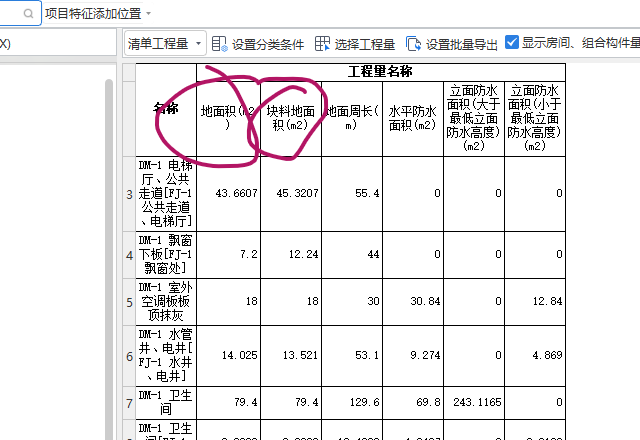
Task: Click the DM-1 室外空调板板顶抹灰 name cell
Action: (166, 302)
